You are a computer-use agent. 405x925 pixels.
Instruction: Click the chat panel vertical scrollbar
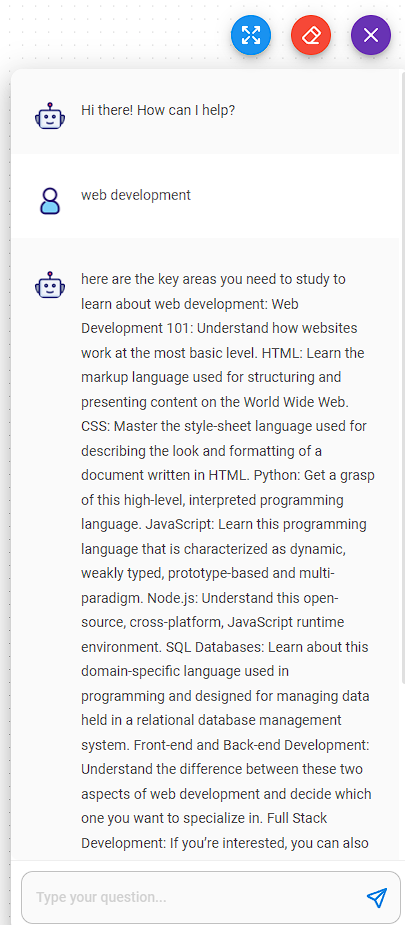tap(403, 378)
